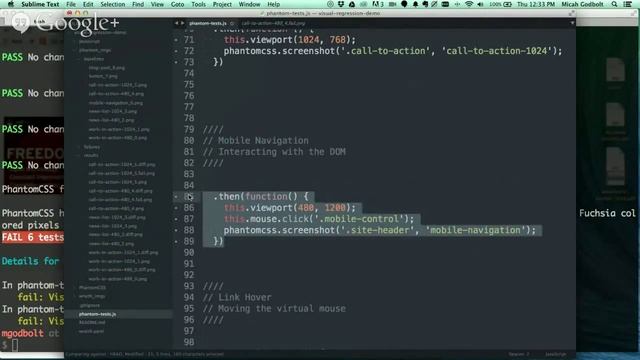Open the Sublime Text application menu
The height and width of the screenshot is (360, 640).
40,4
